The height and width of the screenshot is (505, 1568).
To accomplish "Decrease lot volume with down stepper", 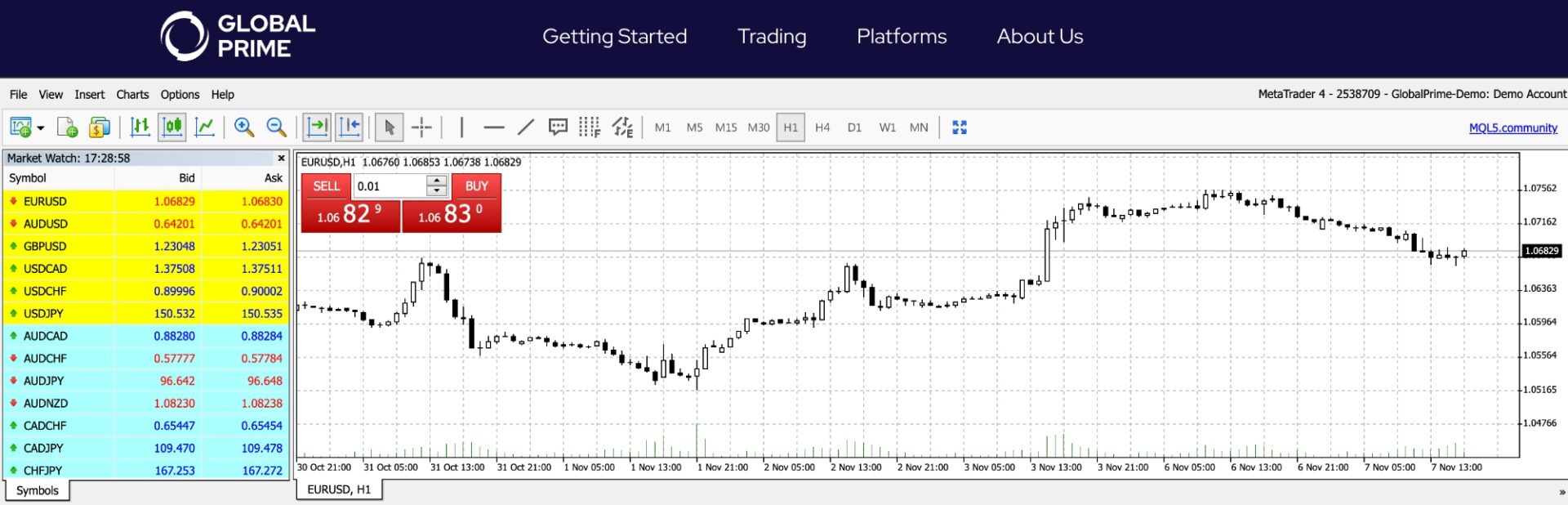I will (437, 192).
